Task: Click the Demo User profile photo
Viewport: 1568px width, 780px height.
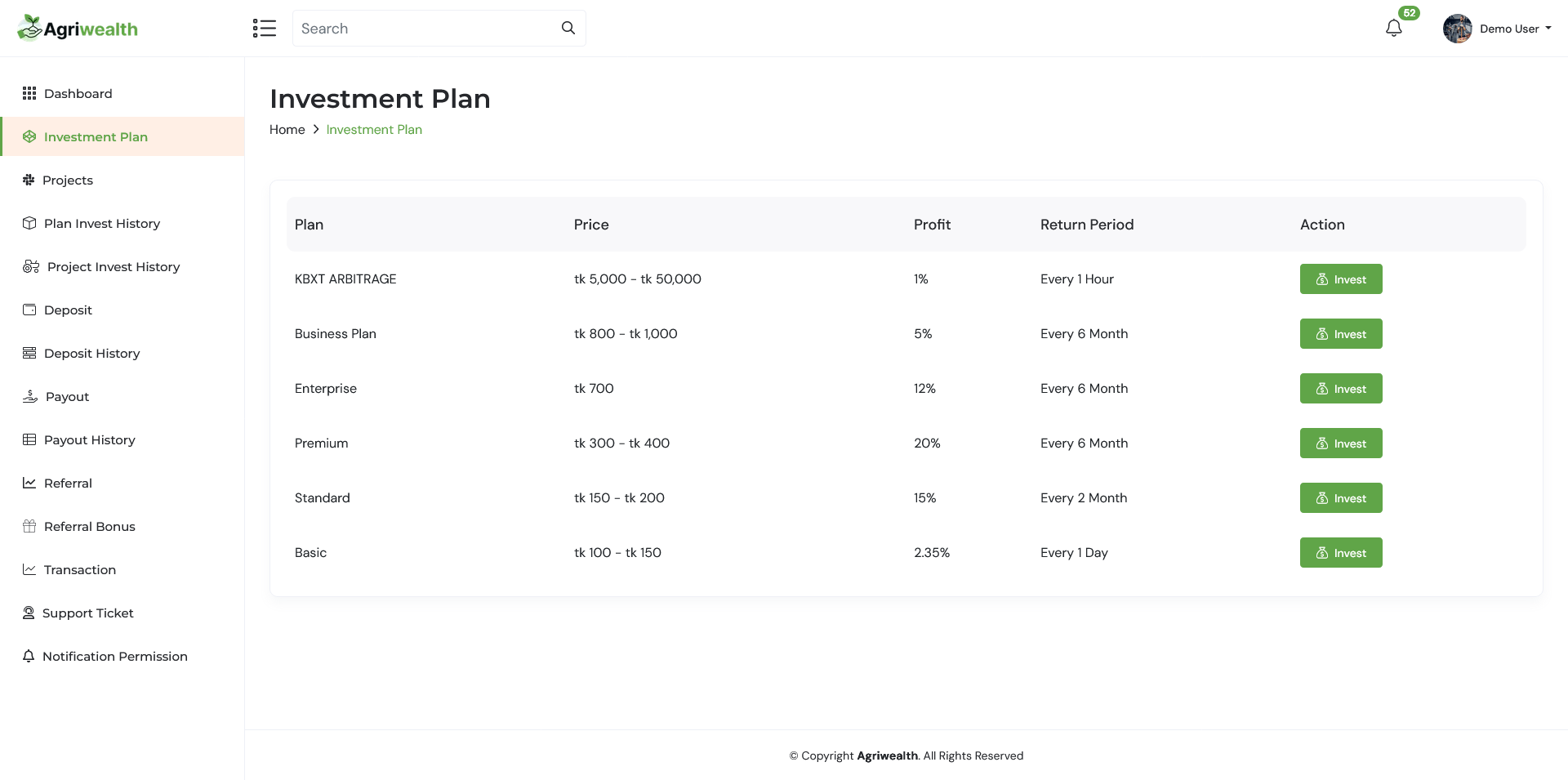Action: click(1458, 28)
